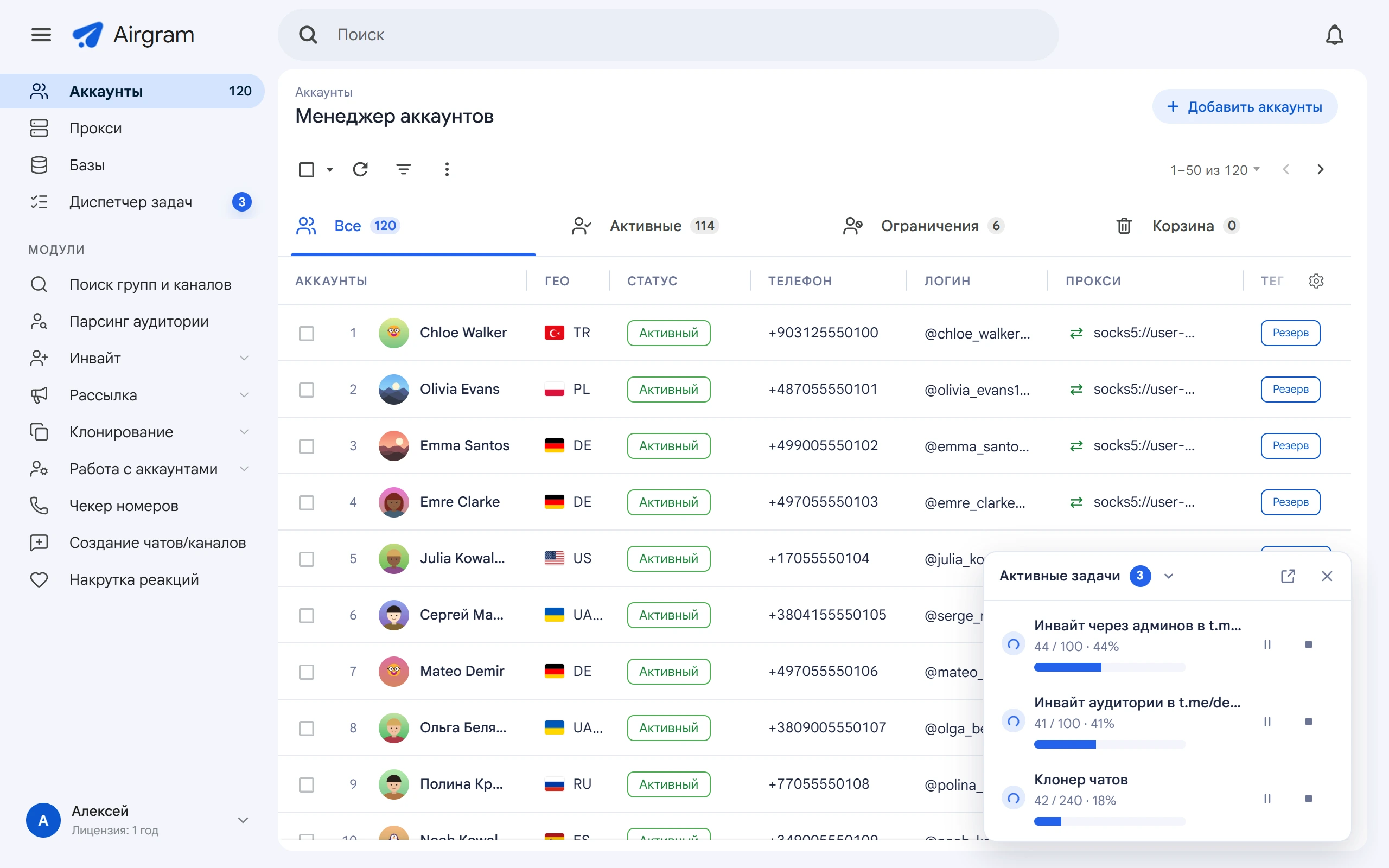The height and width of the screenshot is (868, 1389).
Task: Open the filter icon in toolbar
Action: (404, 169)
